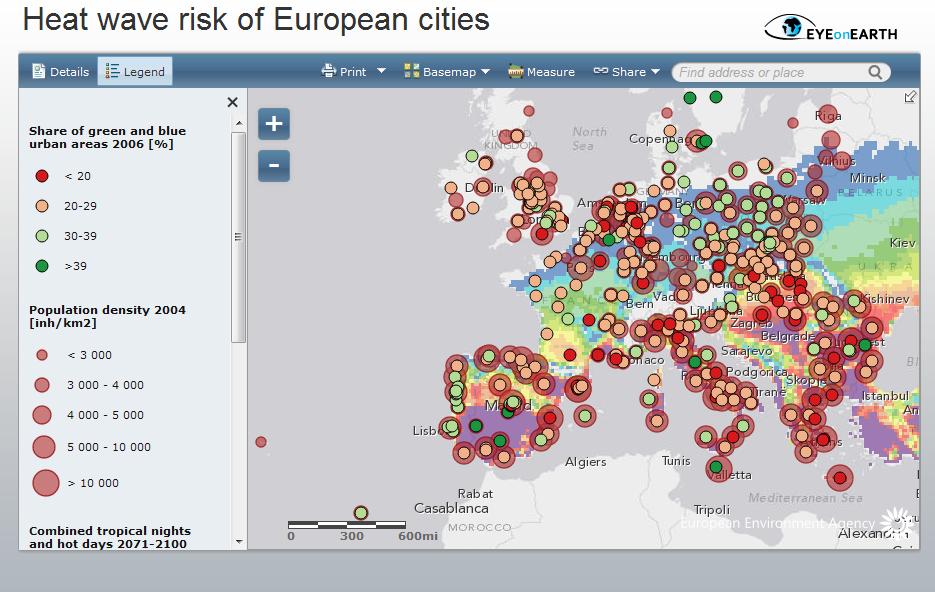Screen dimensions: 935x592
Task: Click the Share link icon
Action: point(601,71)
